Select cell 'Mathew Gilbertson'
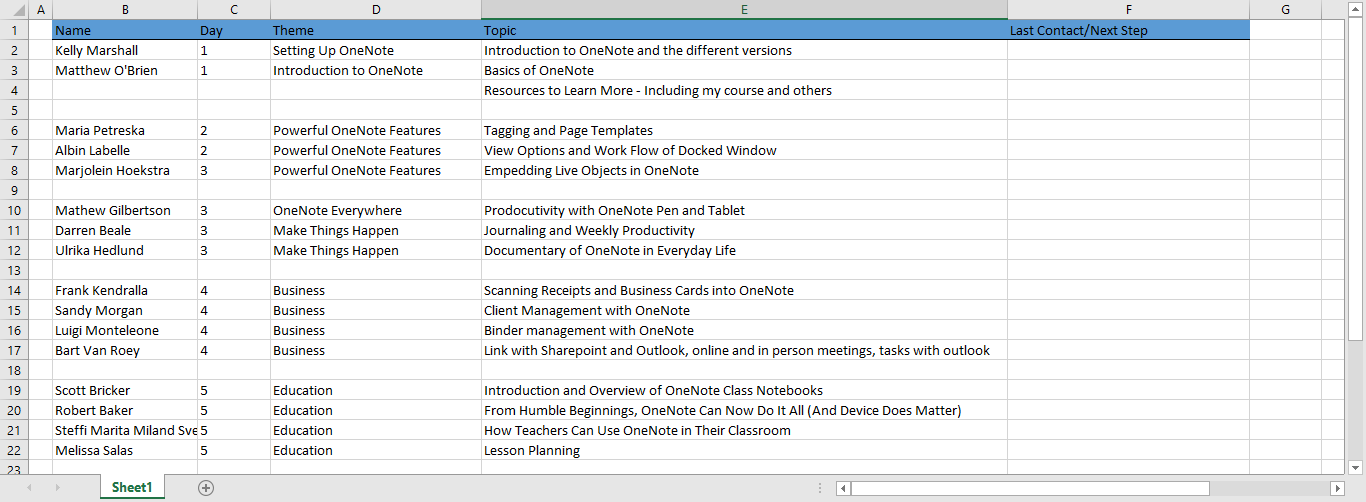1366x502 pixels. click(x=125, y=210)
